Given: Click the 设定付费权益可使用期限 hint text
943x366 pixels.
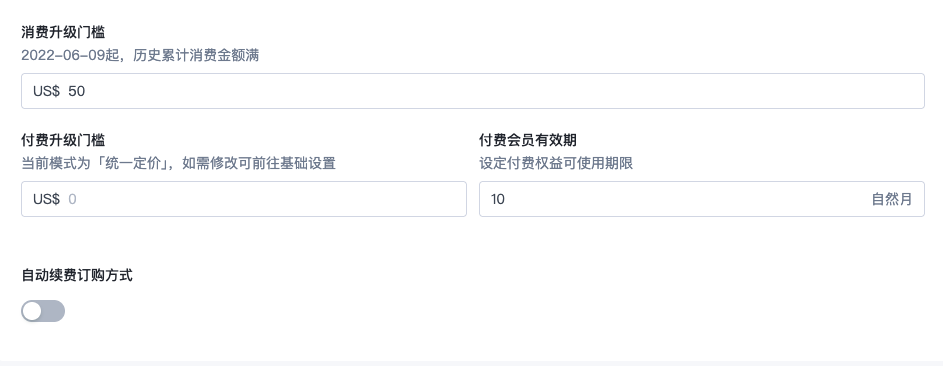Looking at the screenshot, I should (x=556, y=163).
